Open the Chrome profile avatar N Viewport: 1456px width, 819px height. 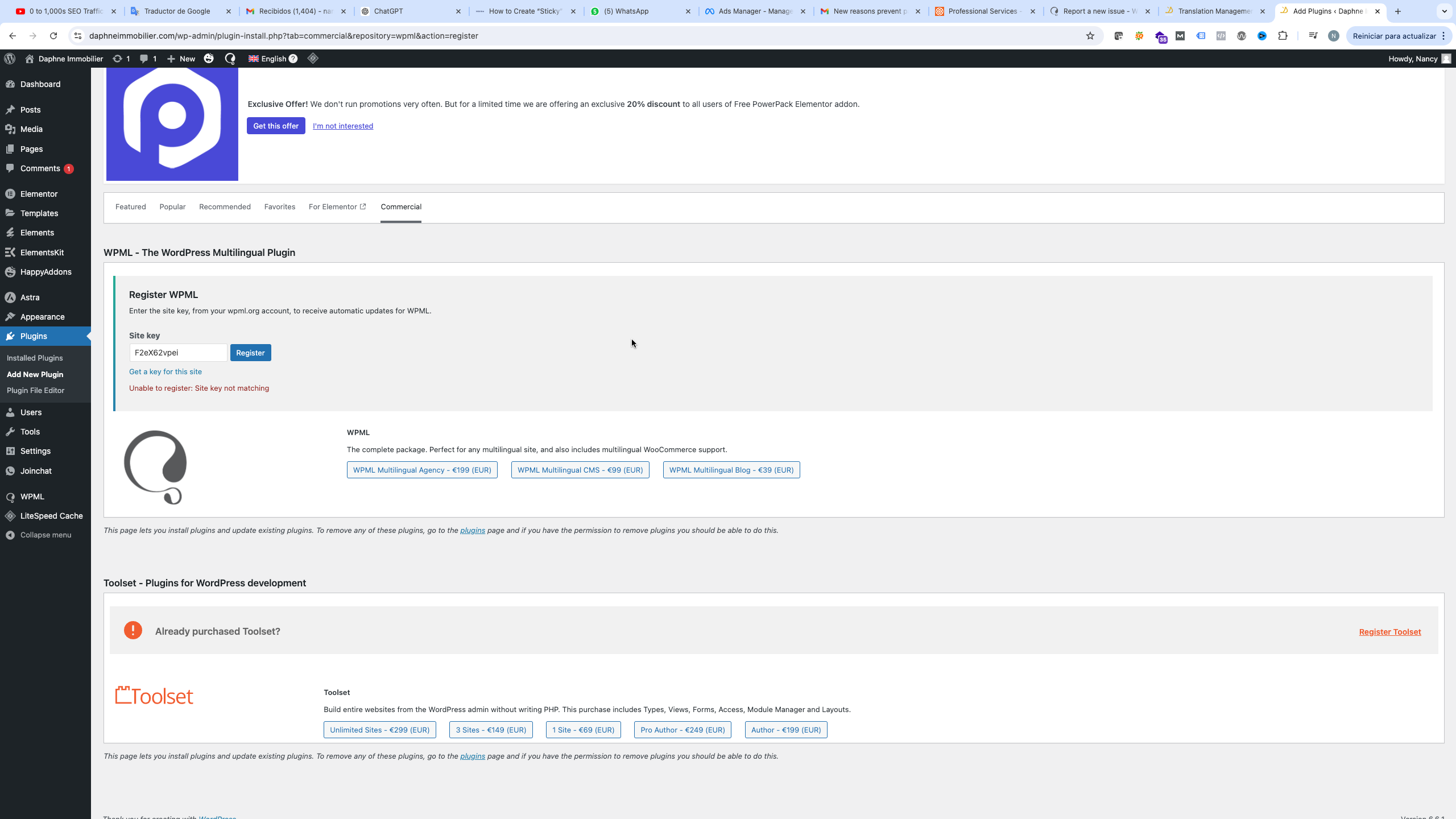[1334, 36]
